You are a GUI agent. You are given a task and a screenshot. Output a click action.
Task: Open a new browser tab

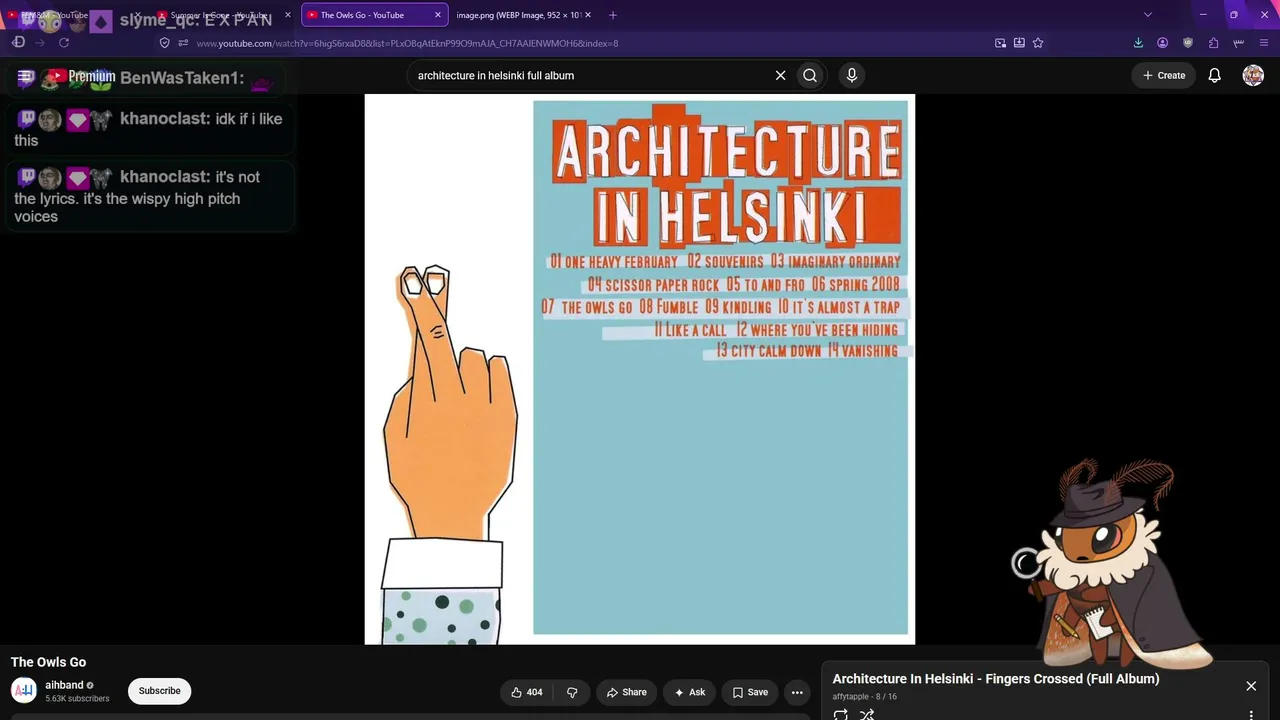point(613,15)
